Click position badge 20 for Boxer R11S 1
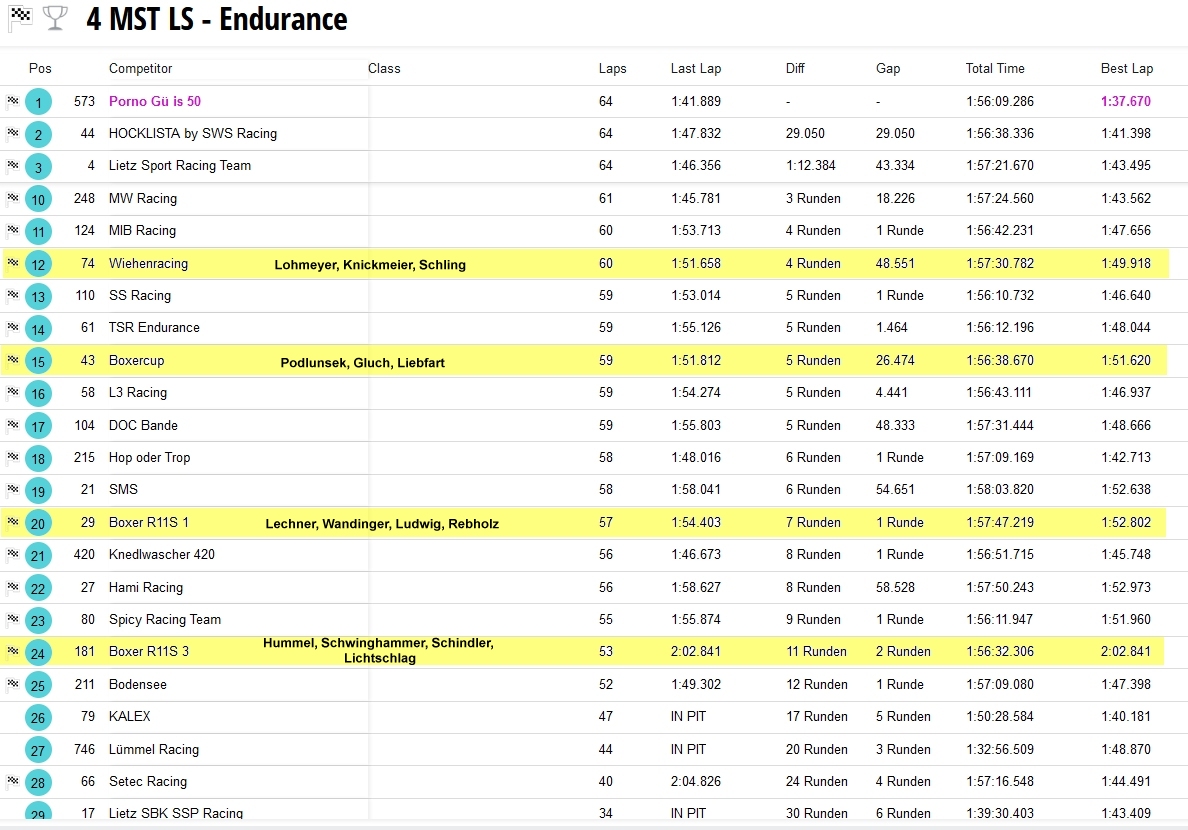The height and width of the screenshot is (830, 1188). tap(38, 523)
